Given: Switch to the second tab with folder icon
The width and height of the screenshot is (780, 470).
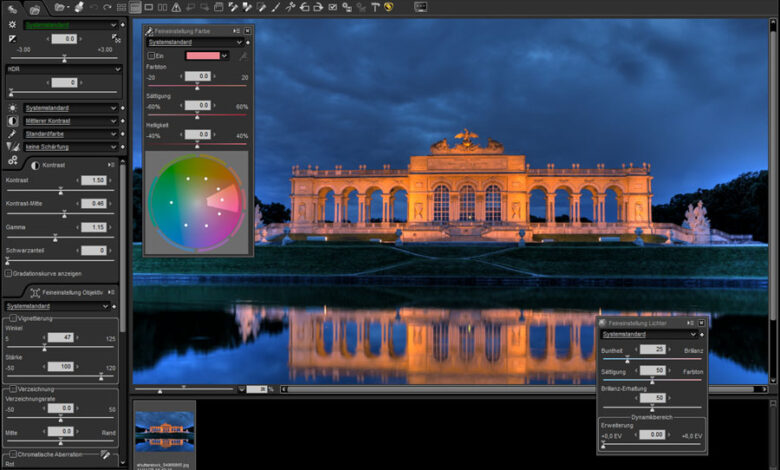Looking at the screenshot, I should [33, 9].
